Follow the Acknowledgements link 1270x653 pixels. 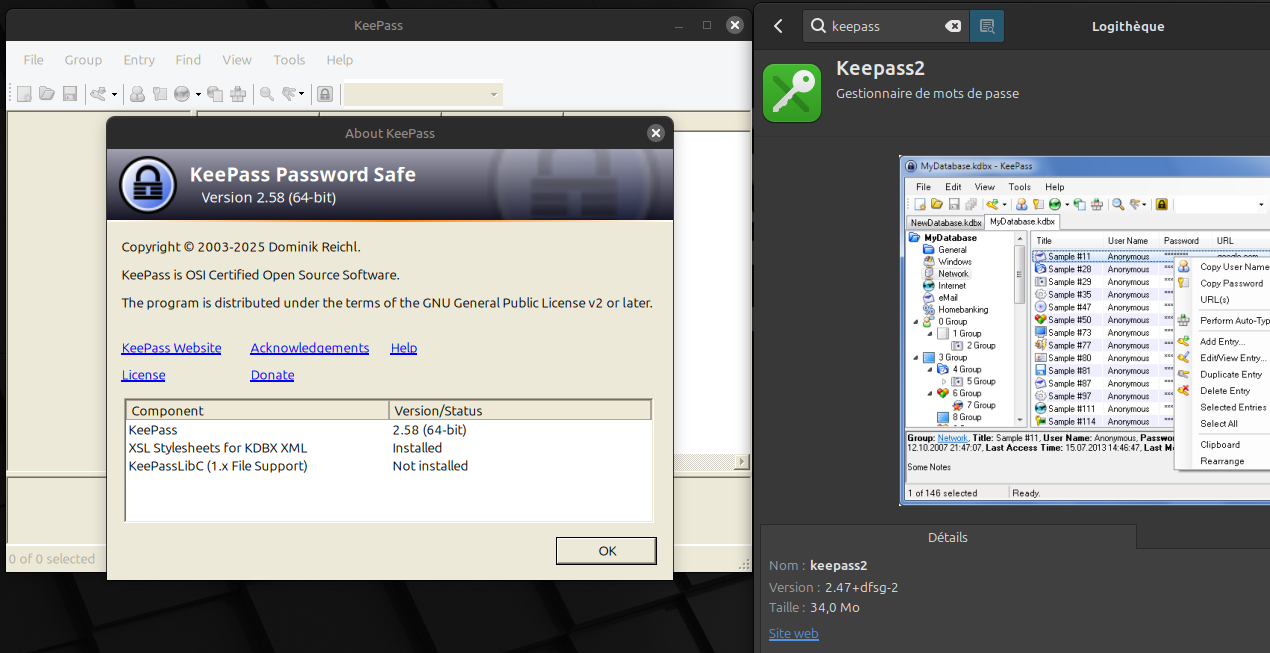tap(309, 348)
